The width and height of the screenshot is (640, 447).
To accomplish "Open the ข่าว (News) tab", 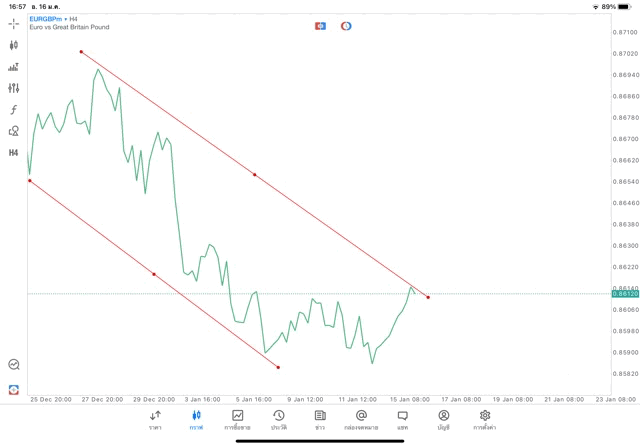I will coord(319,419).
